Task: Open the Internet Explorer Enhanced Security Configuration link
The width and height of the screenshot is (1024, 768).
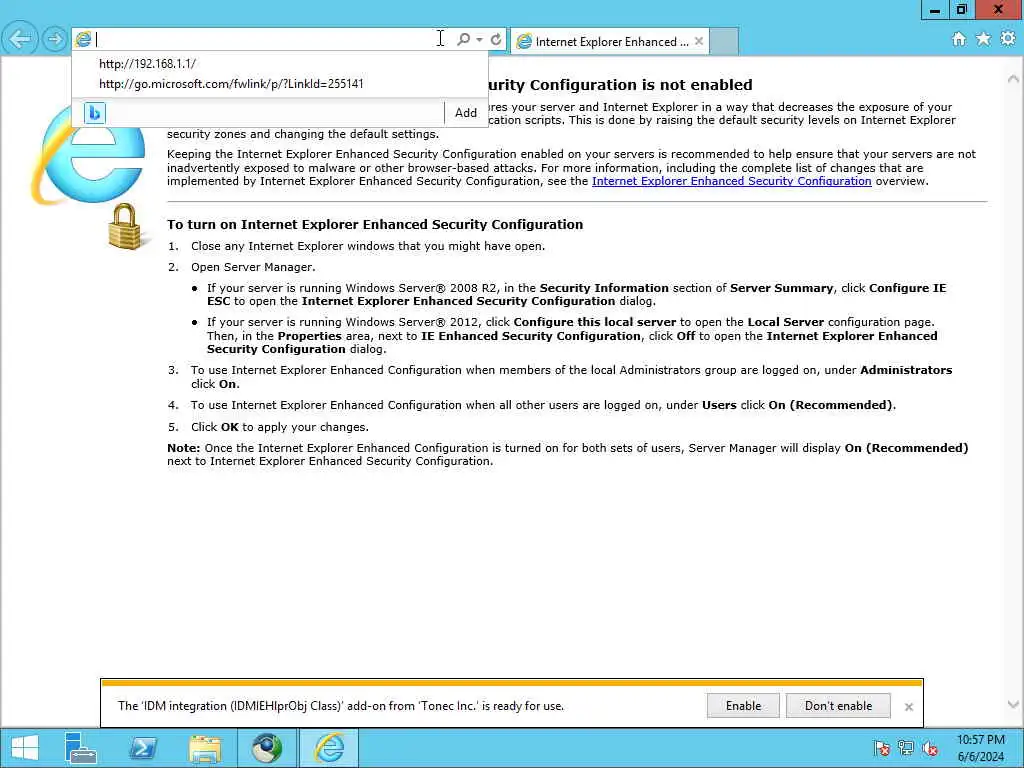Action: (731, 181)
